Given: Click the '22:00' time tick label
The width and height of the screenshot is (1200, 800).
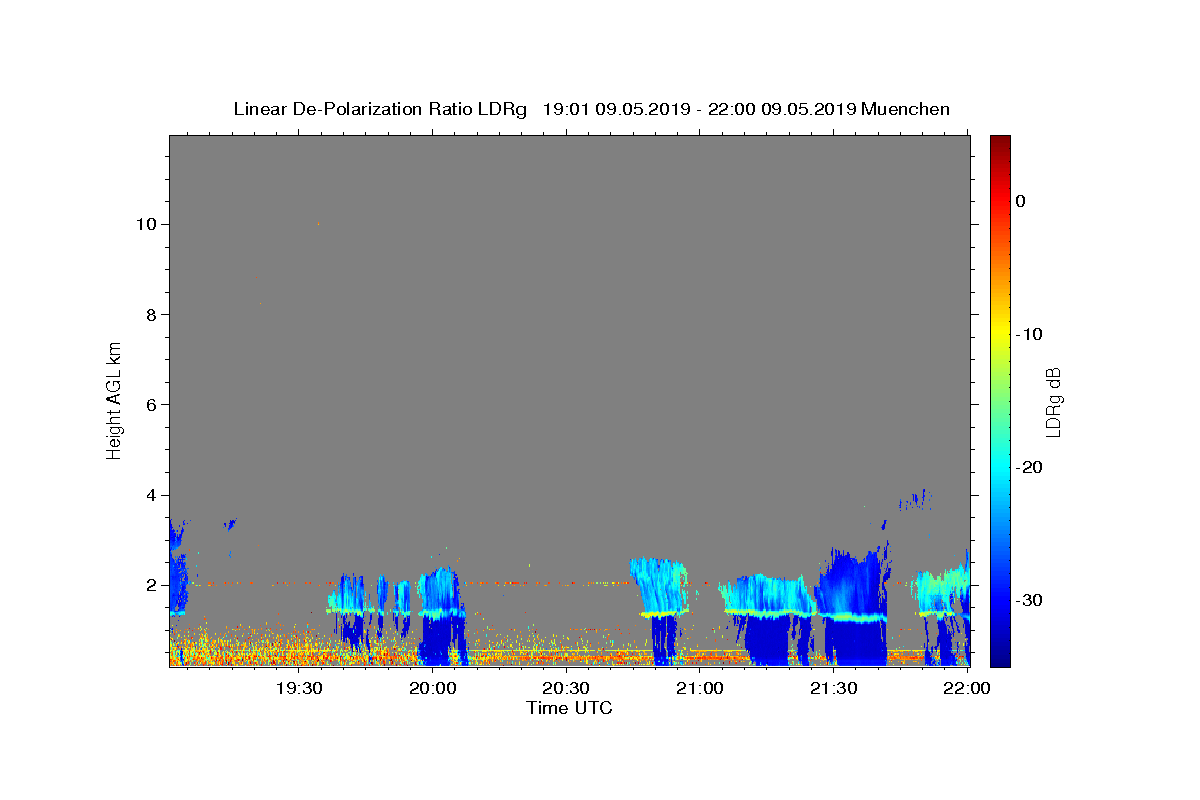Looking at the screenshot, I should click(x=966, y=688).
